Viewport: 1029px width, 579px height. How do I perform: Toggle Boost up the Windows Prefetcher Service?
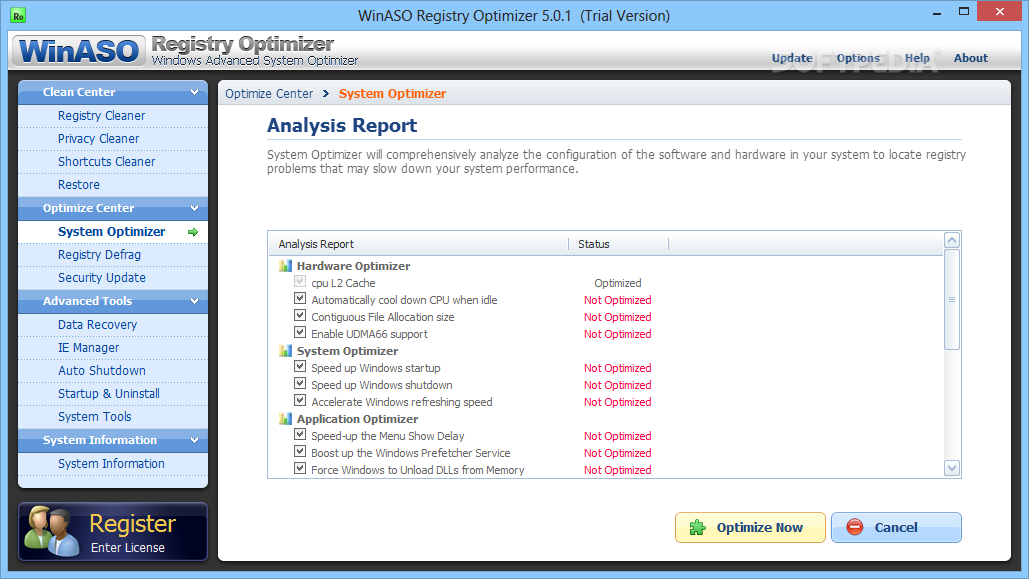point(300,452)
